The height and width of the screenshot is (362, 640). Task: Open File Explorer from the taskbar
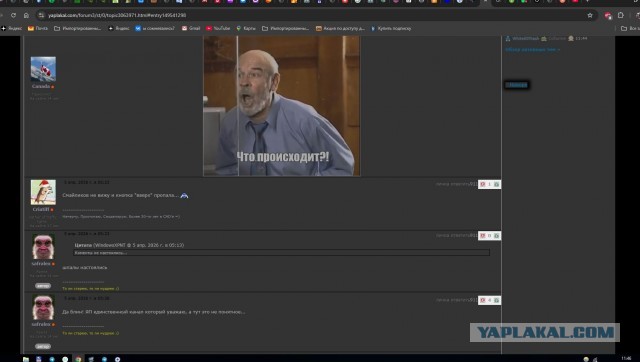click(x=26, y=359)
